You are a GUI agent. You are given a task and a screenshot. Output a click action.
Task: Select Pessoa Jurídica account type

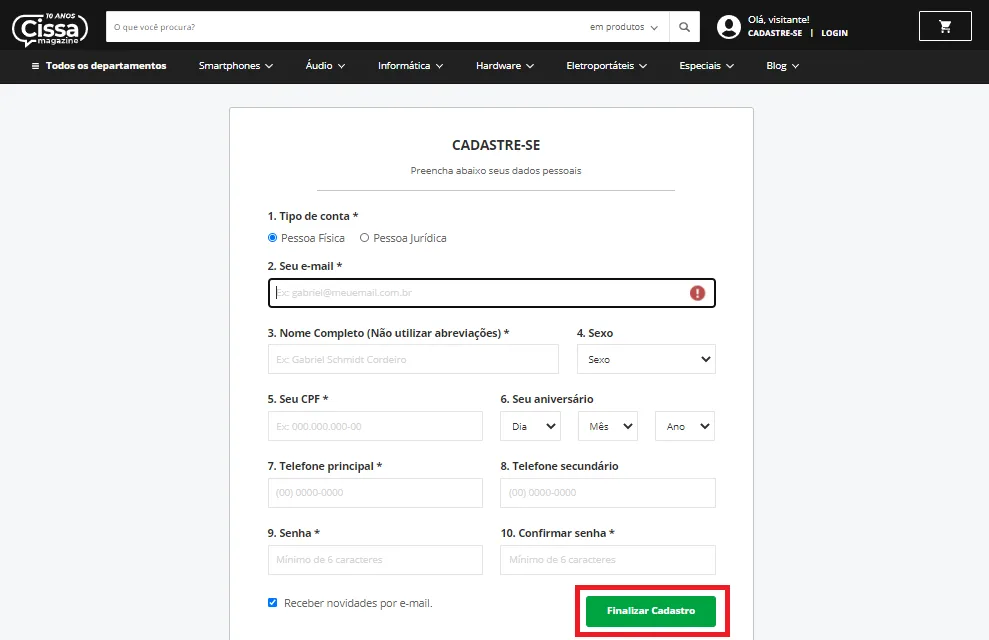(x=364, y=238)
